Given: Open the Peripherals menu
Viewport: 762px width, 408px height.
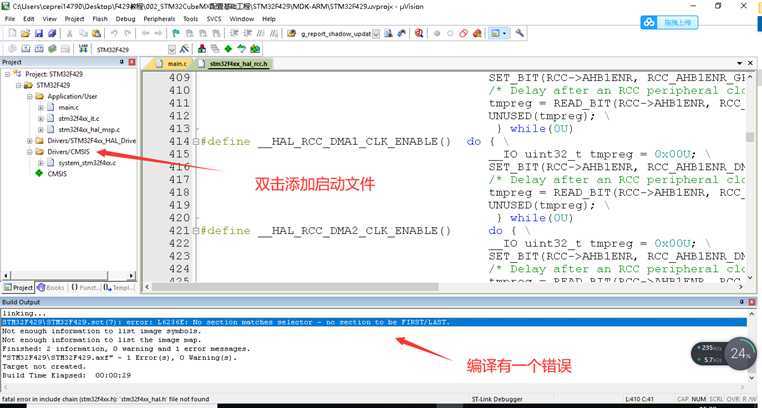Looking at the screenshot, I should click(159, 19).
